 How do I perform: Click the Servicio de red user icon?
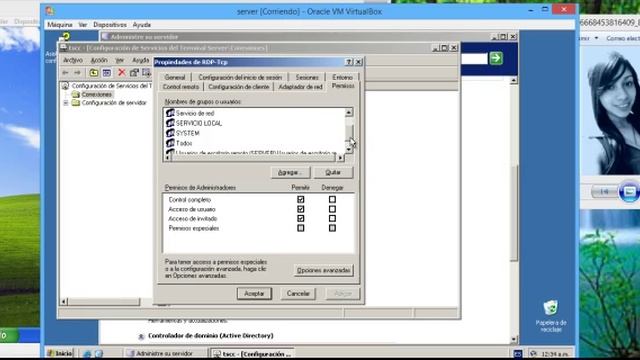(170, 113)
